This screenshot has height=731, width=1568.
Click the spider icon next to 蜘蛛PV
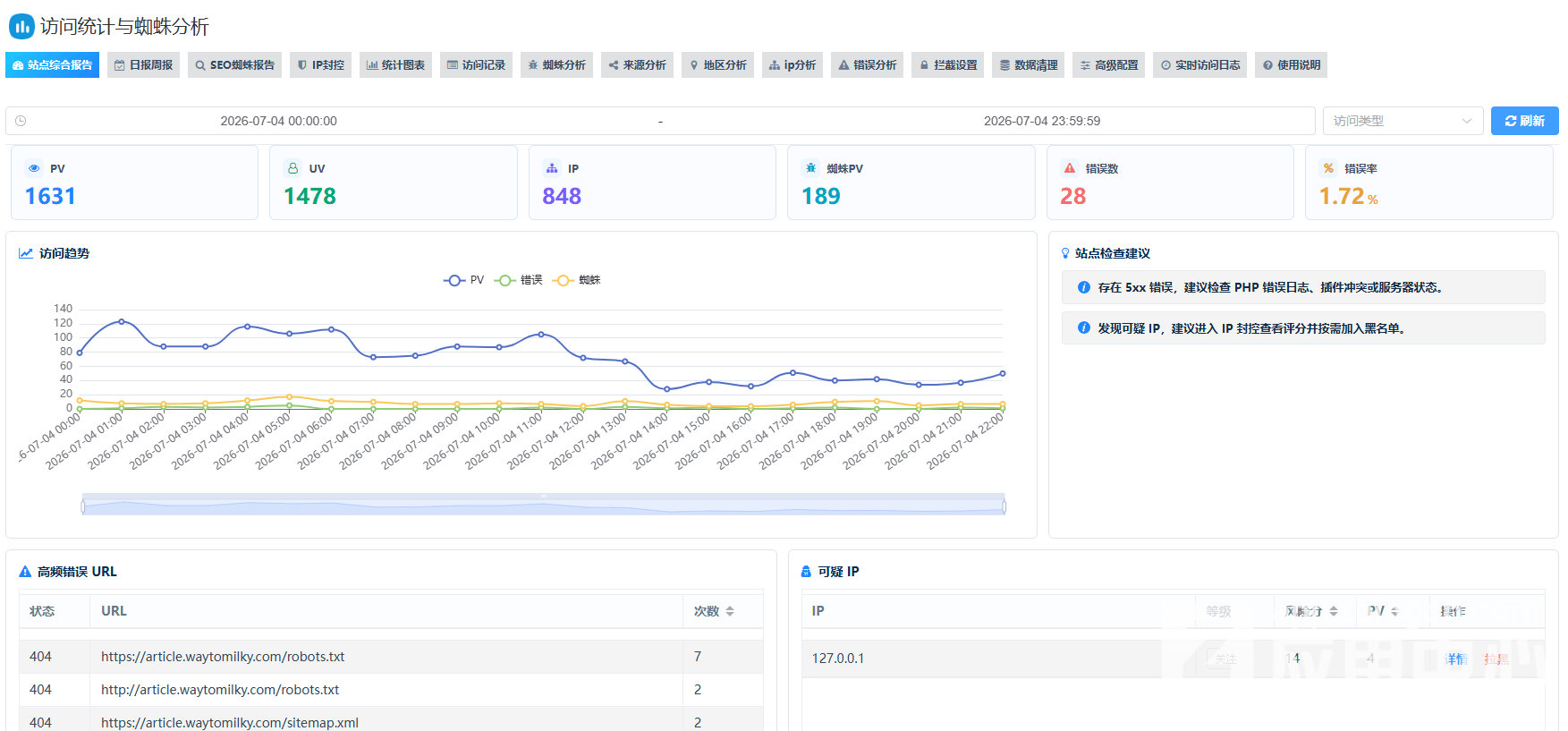[x=810, y=168]
